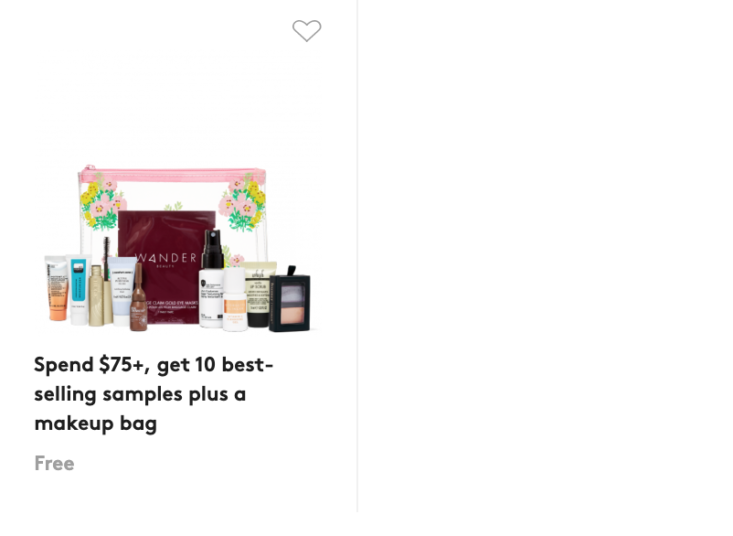Click the orange sample tube on far left
Screen dimensions: 733x536
[x=57, y=287]
